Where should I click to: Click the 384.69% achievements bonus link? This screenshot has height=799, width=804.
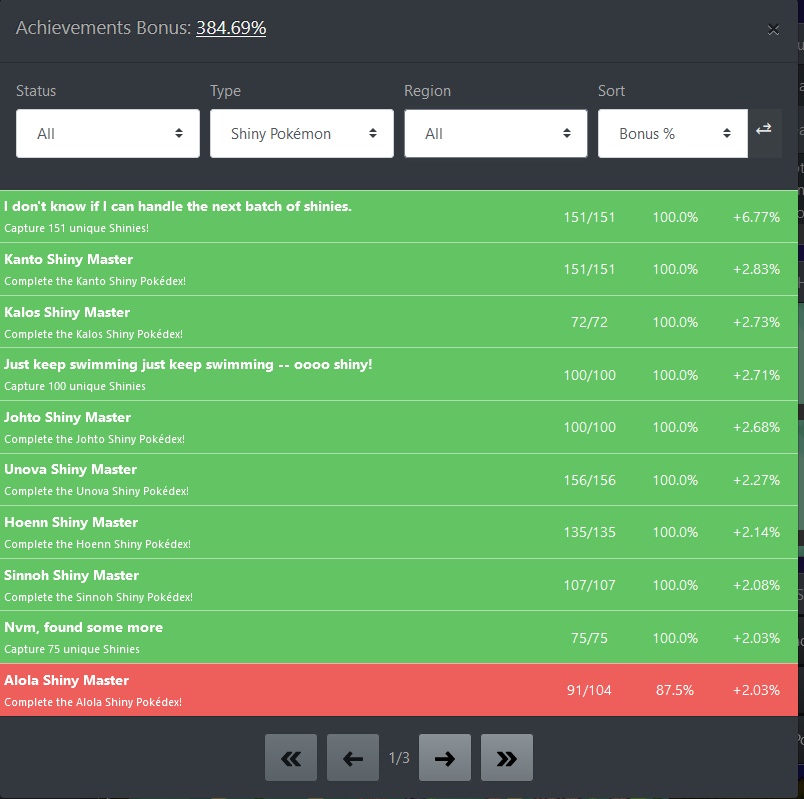coord(231,28)
